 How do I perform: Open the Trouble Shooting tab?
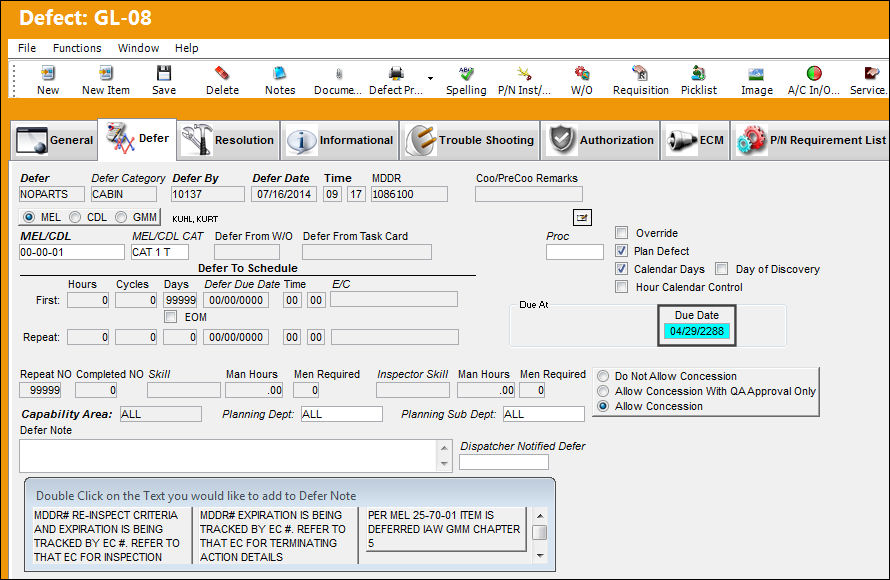tap(469, 141)
